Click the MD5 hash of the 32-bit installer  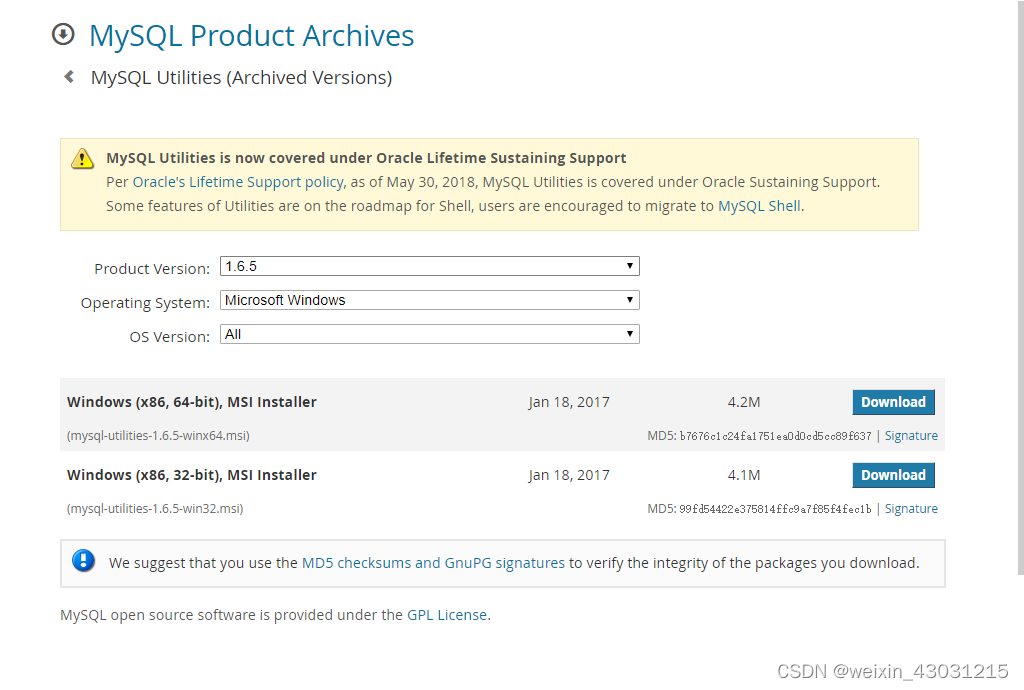(775, 509)
